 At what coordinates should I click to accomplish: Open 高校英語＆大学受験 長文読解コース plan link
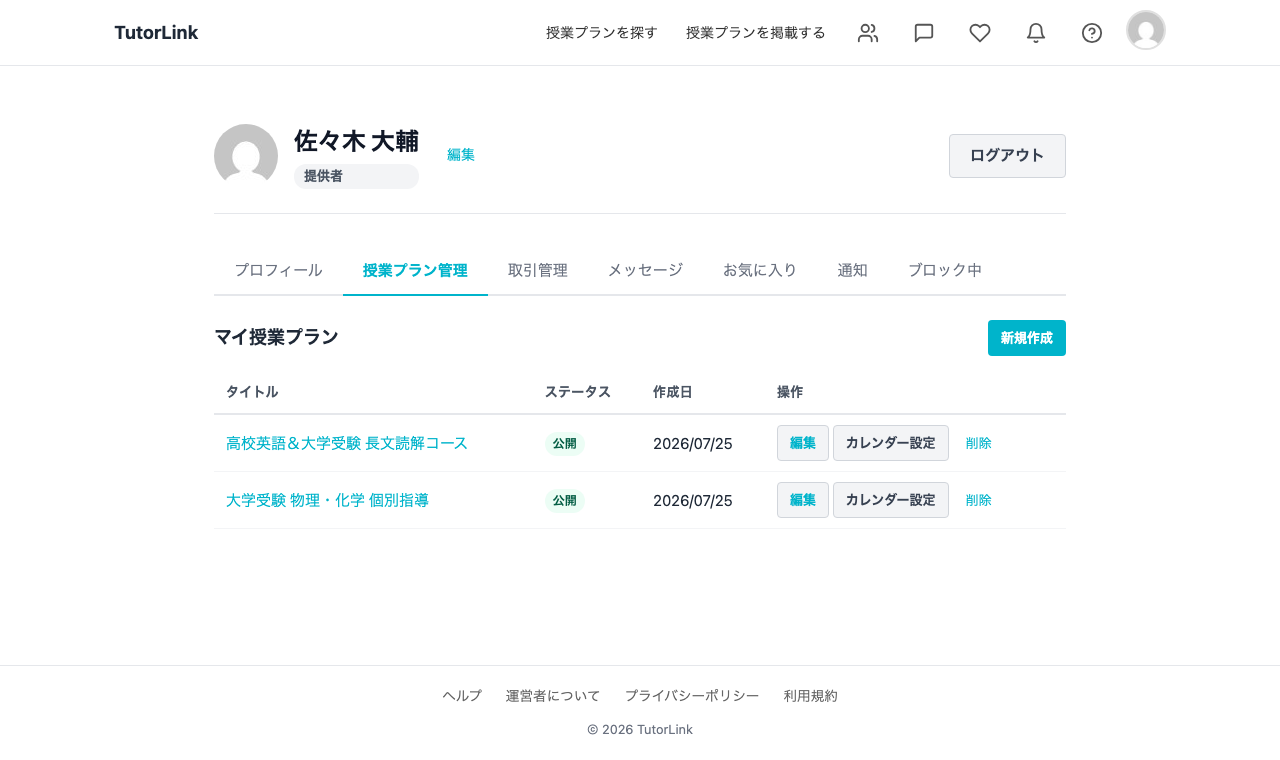pos(347,443)
